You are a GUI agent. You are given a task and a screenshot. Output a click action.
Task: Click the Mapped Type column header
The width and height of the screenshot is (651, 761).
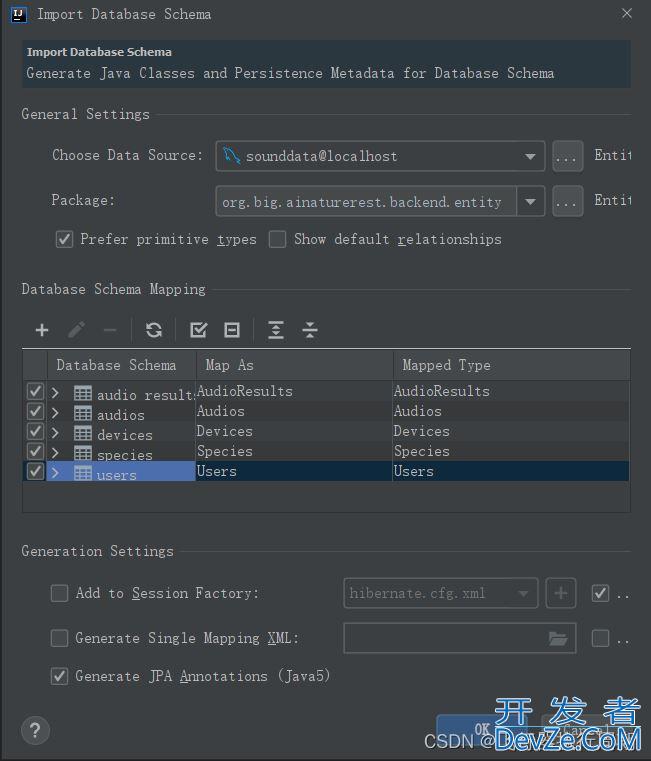[x=512, y=365]
